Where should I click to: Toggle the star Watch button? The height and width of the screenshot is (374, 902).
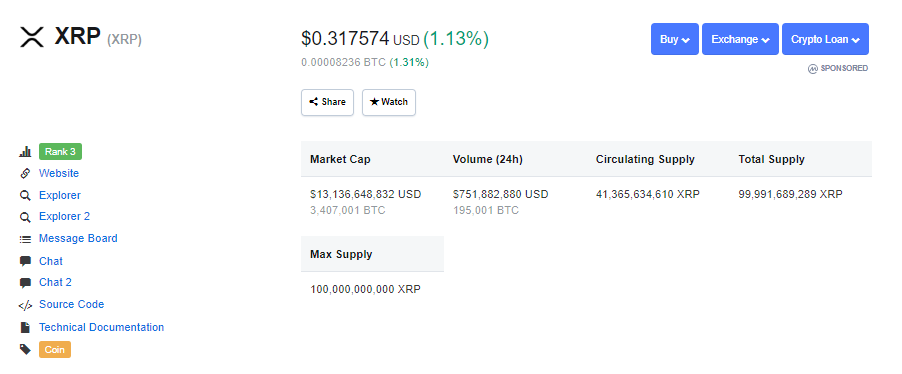coord(389,102)
